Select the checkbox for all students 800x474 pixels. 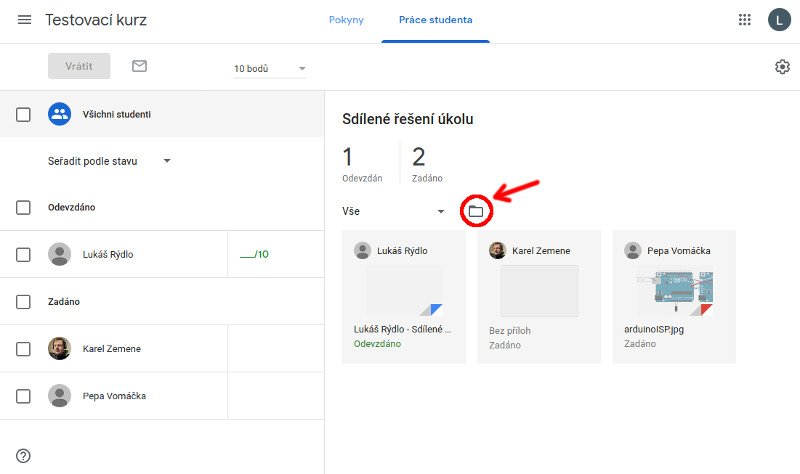point(23,114)
